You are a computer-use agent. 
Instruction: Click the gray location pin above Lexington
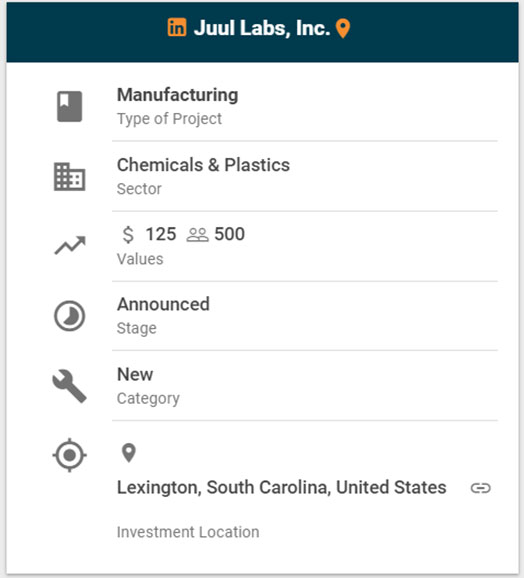click(x=129, y=453)
